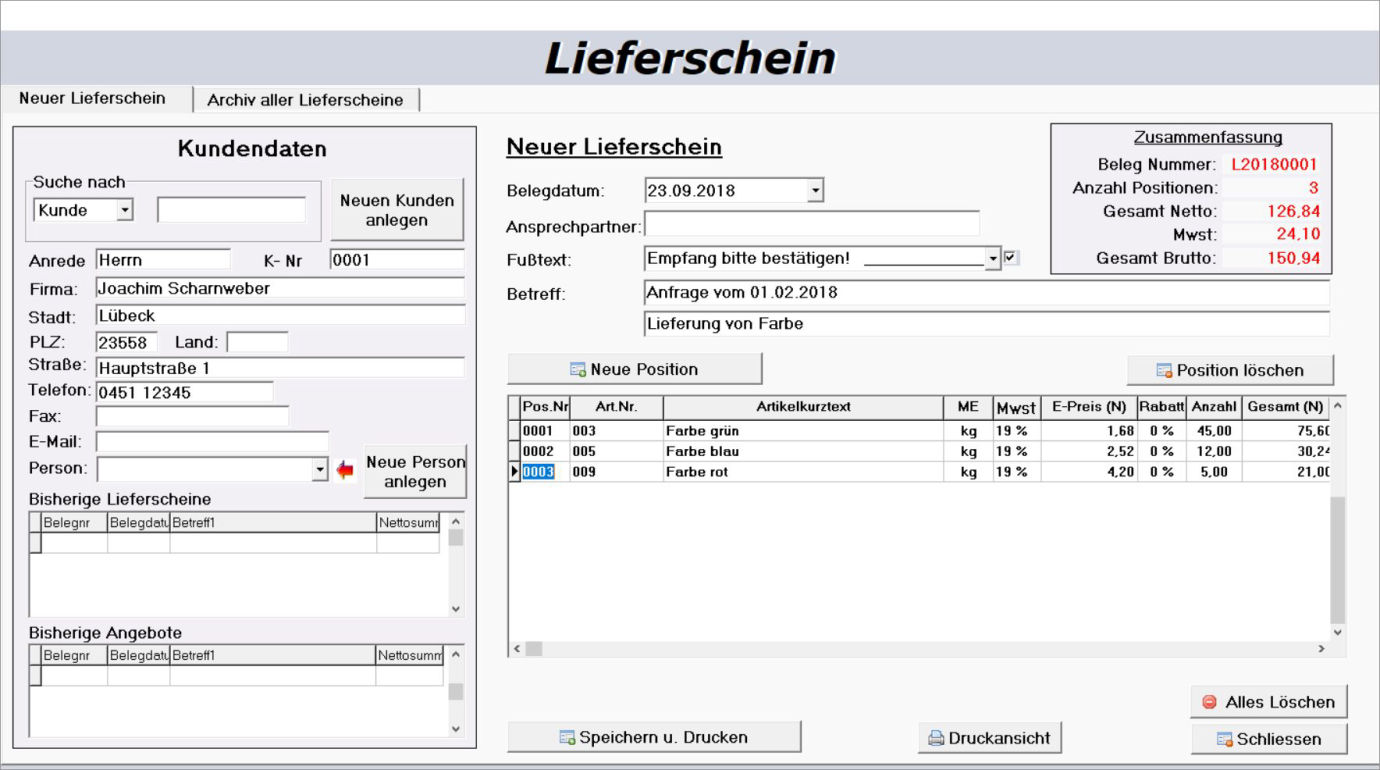Click the Speichern u. Drucken icon
Image resolution: width=1380 pixels, height=770 pixels.
pos(568,738)
